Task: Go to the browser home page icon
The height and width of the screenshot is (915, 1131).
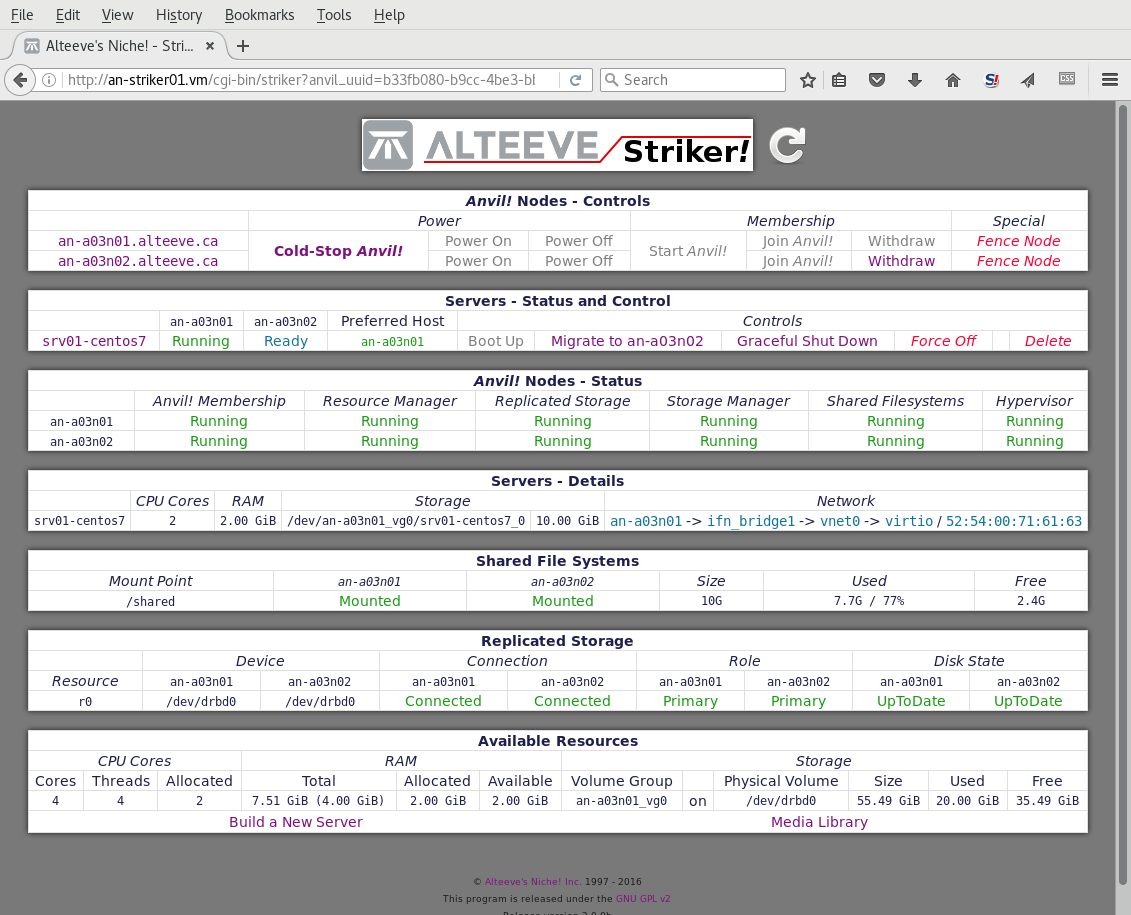Action: [x=953, y=80]
